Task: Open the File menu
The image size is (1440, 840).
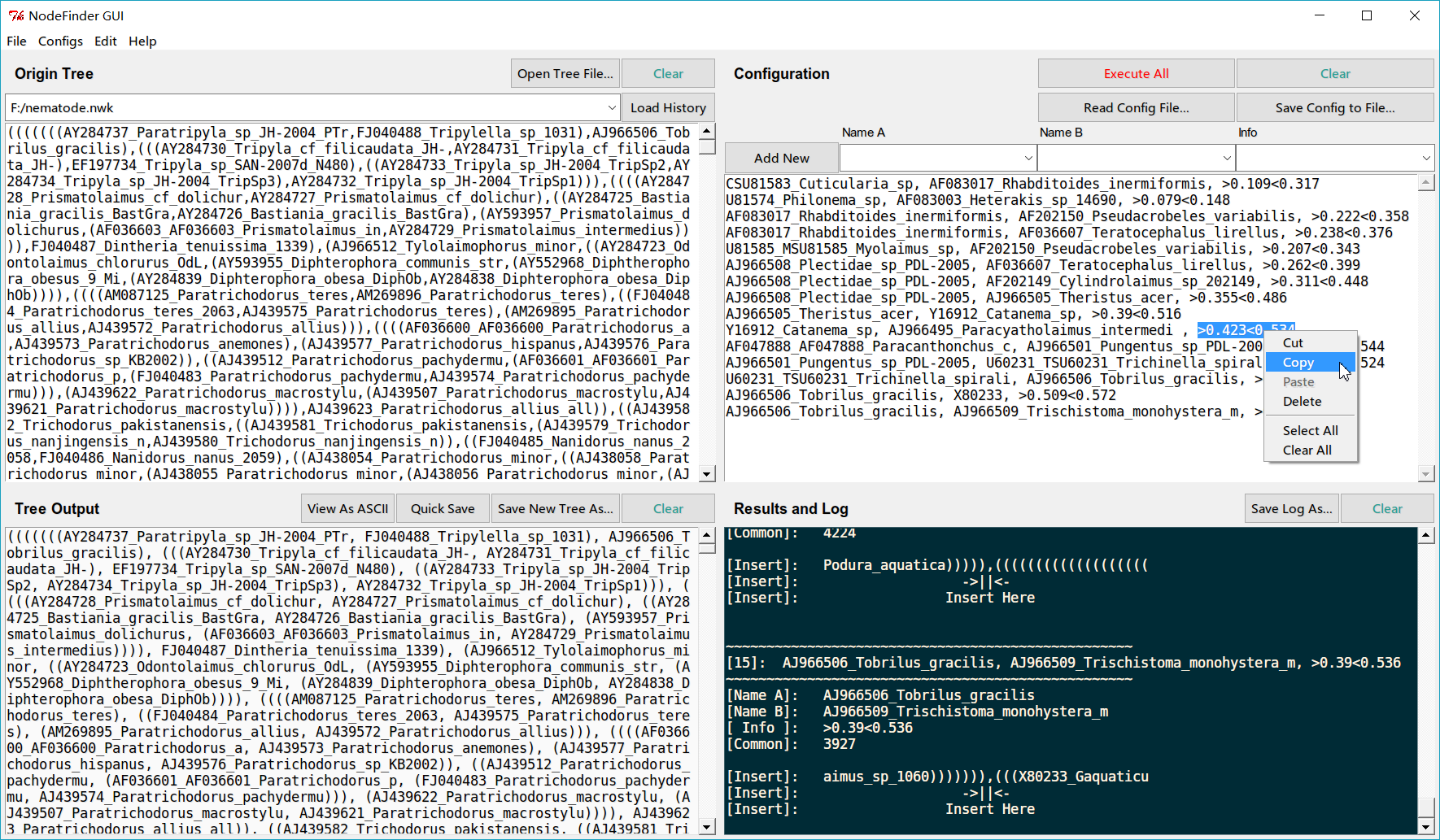Action: [x=16, y=41]
